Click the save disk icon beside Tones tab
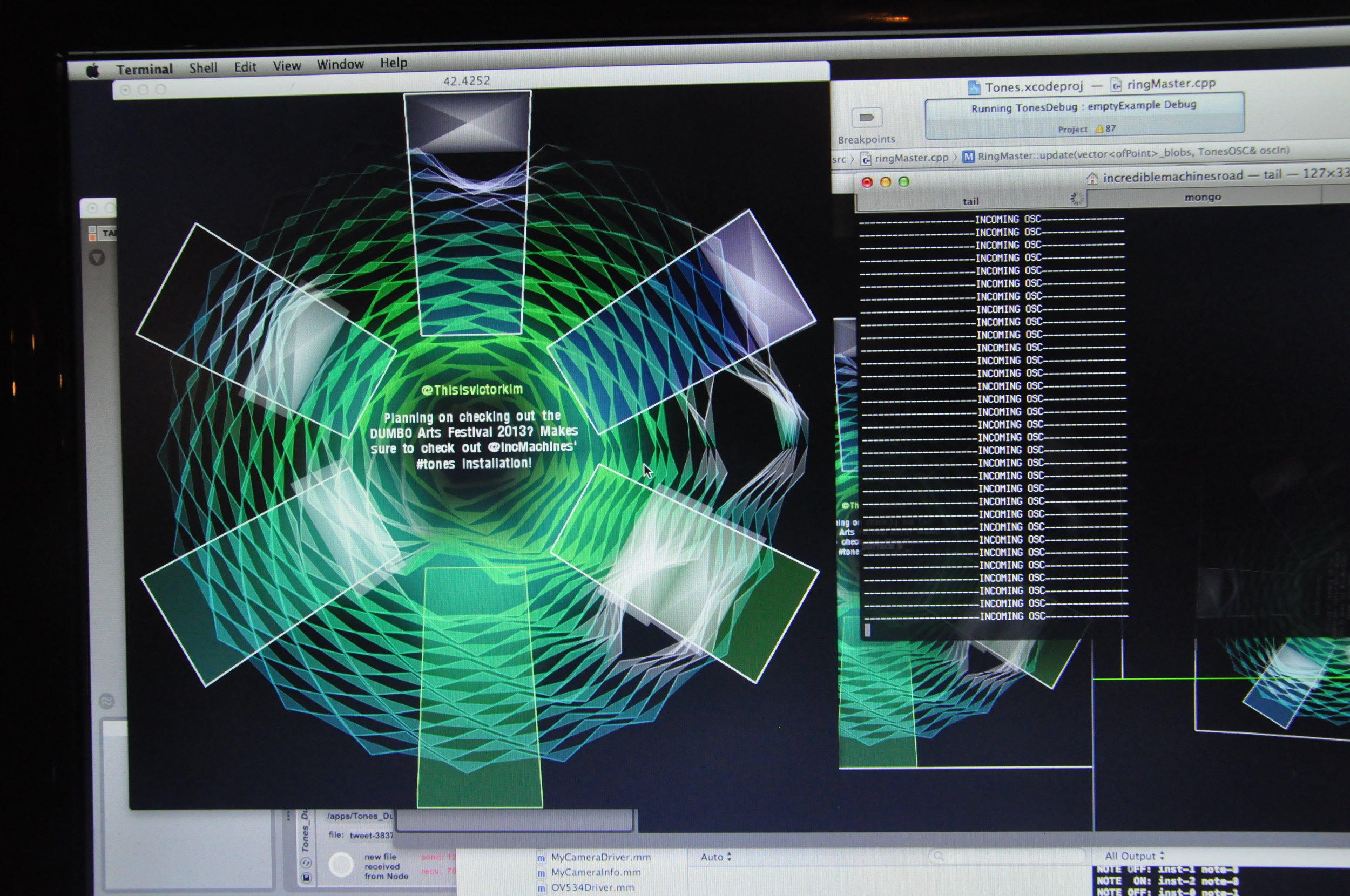The width and height of the screenshot is (1350, 896). [x=306, y=877]
